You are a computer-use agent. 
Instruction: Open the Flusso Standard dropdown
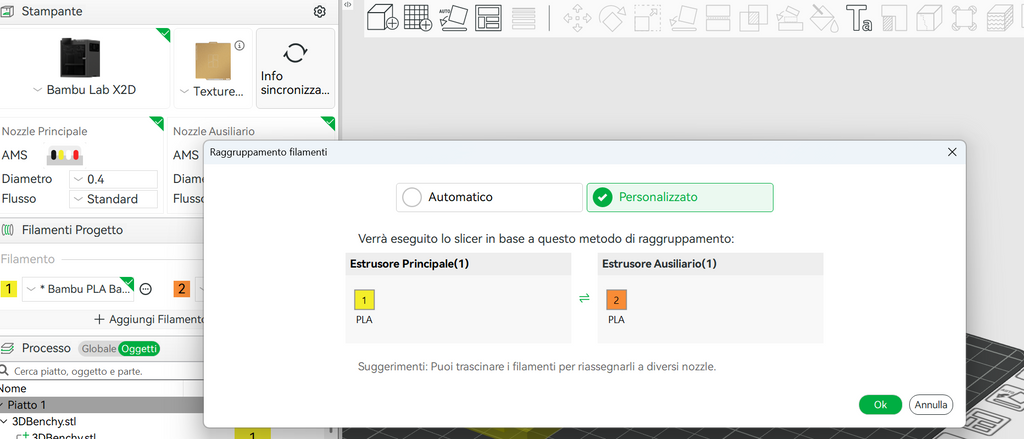[114, 199]
